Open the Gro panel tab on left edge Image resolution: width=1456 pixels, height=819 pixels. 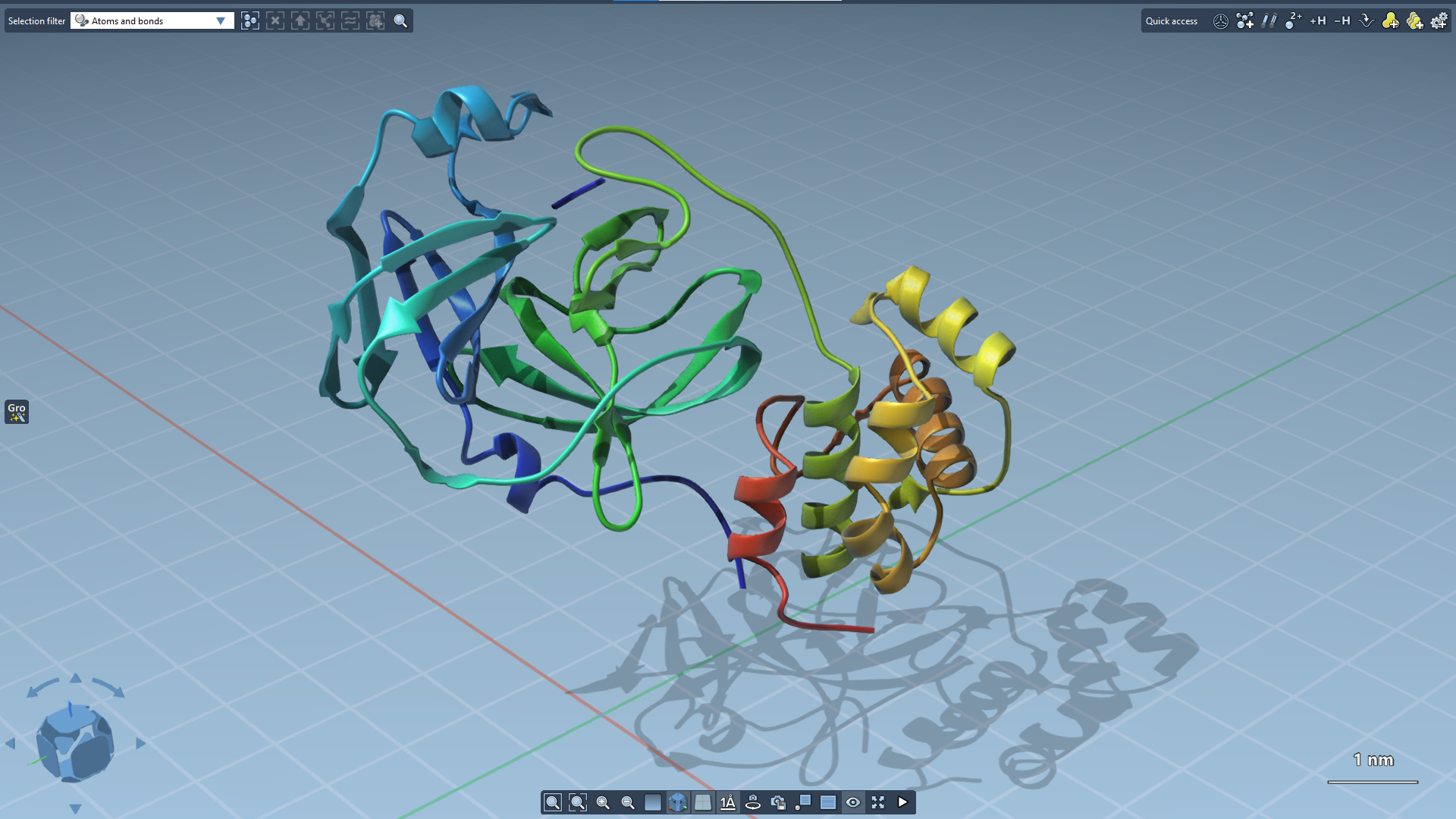17,412
